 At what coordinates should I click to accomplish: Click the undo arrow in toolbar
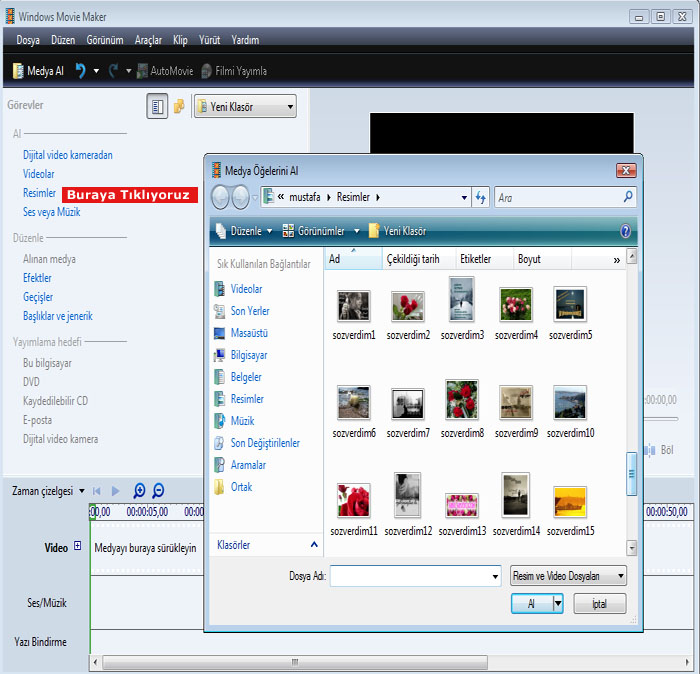tap(80, 71)
